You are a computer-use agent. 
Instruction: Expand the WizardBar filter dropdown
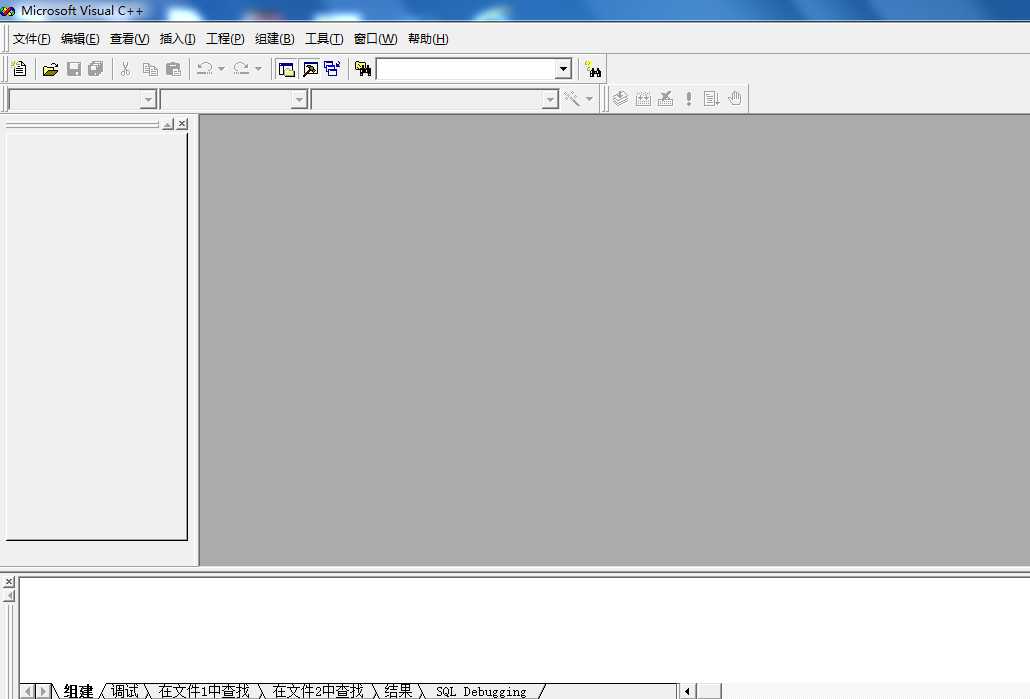[x=299, y=99]
